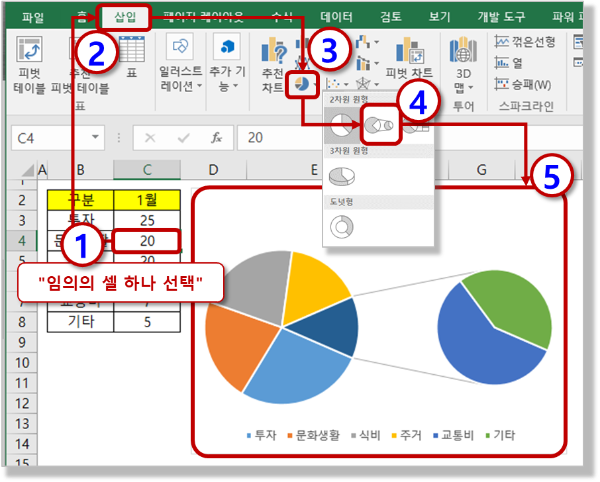Insert a 승패(W) sparkline
This screenshot has width=600, height=482.
[x=523, y=84]
